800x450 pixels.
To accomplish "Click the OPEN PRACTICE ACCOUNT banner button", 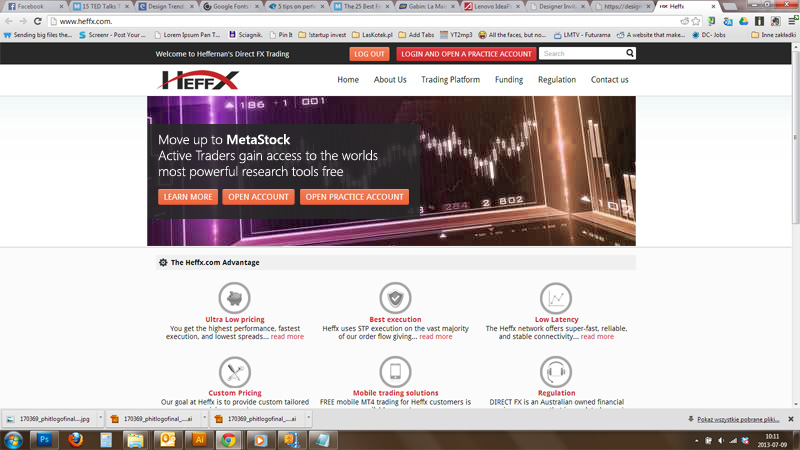I will 354,196.
